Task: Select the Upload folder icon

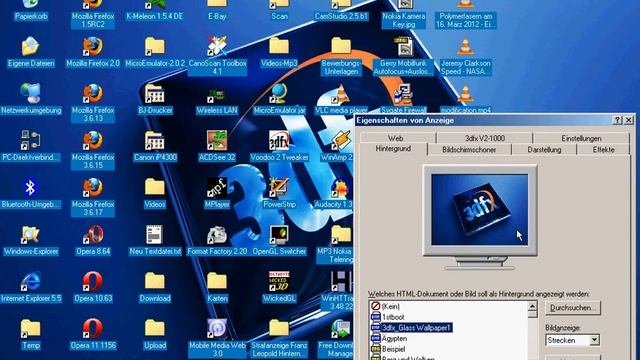Action: coord(155,334)
